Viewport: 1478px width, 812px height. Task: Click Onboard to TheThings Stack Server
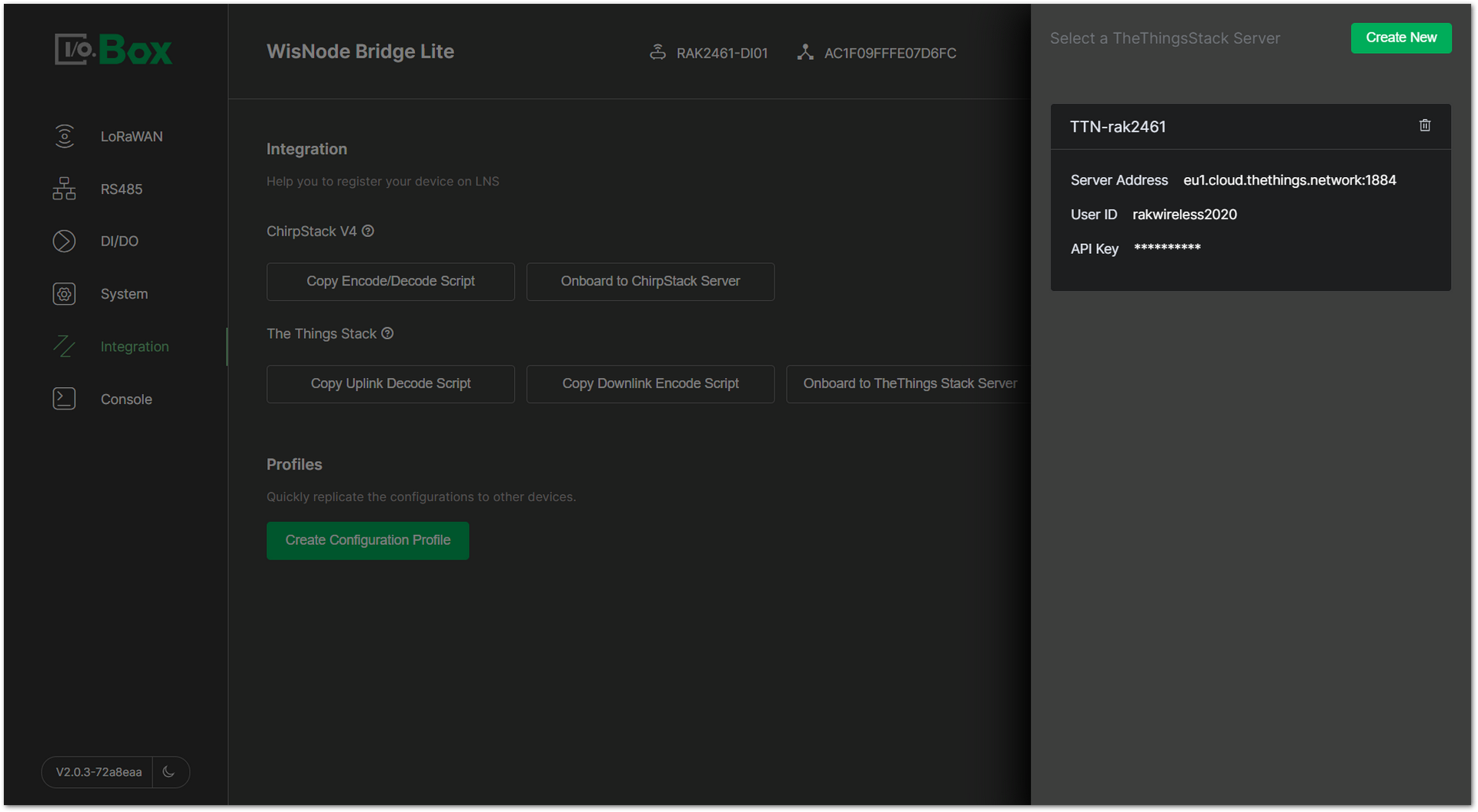tap(909, 384)
